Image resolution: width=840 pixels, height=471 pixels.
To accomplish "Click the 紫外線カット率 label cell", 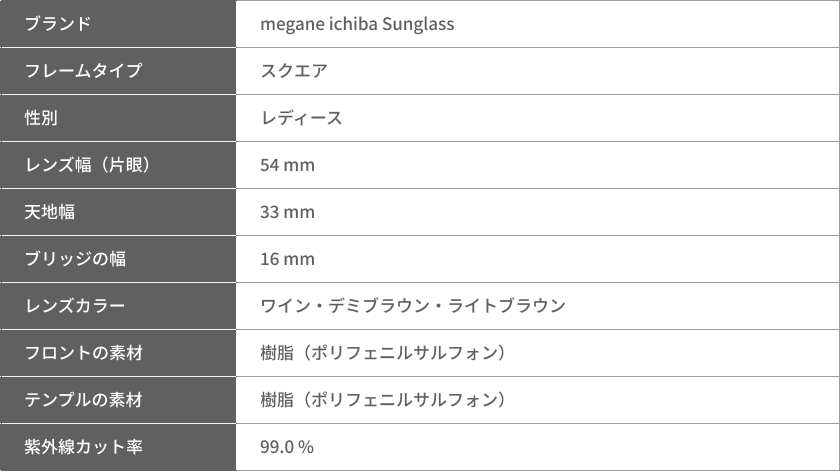I will (x=118, y=447).
